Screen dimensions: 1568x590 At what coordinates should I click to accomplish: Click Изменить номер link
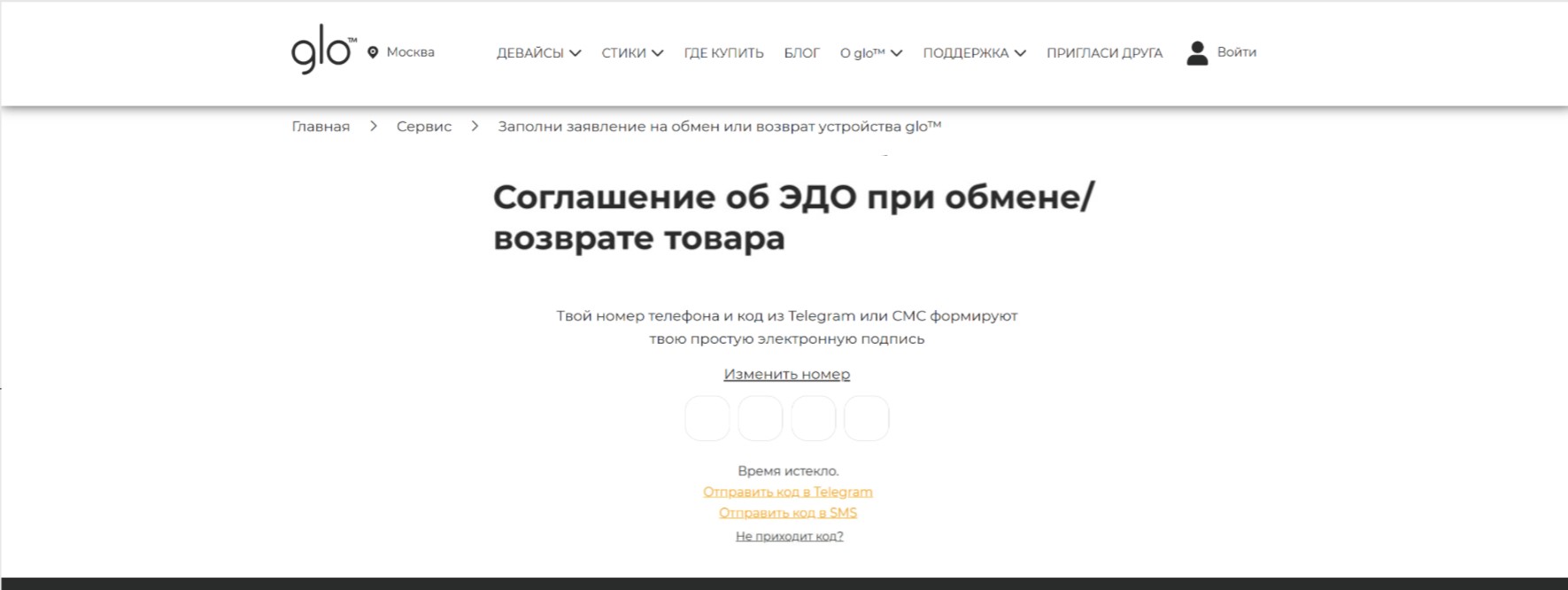[786, 375]
